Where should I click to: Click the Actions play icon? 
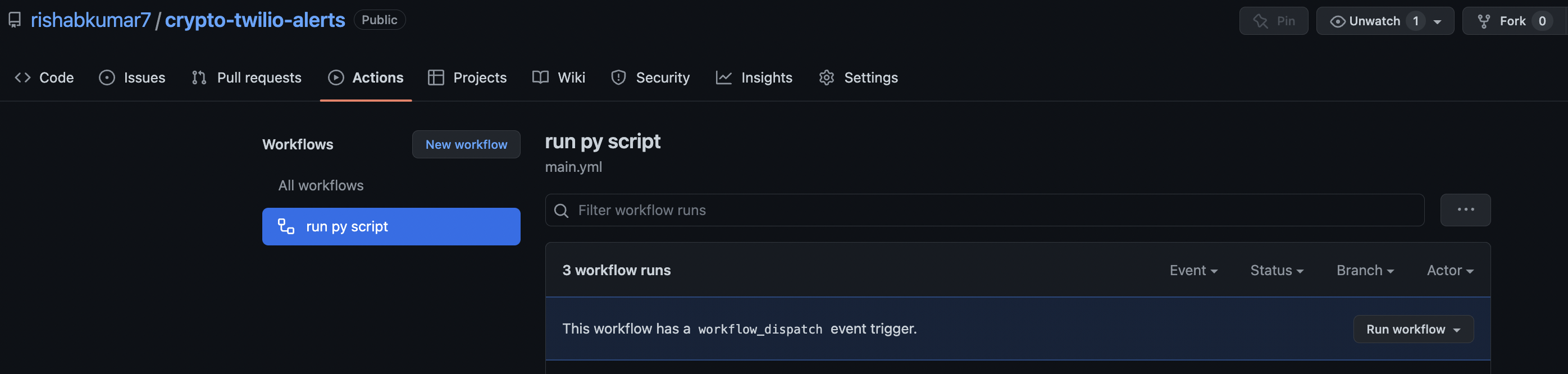tap(336, 77)
